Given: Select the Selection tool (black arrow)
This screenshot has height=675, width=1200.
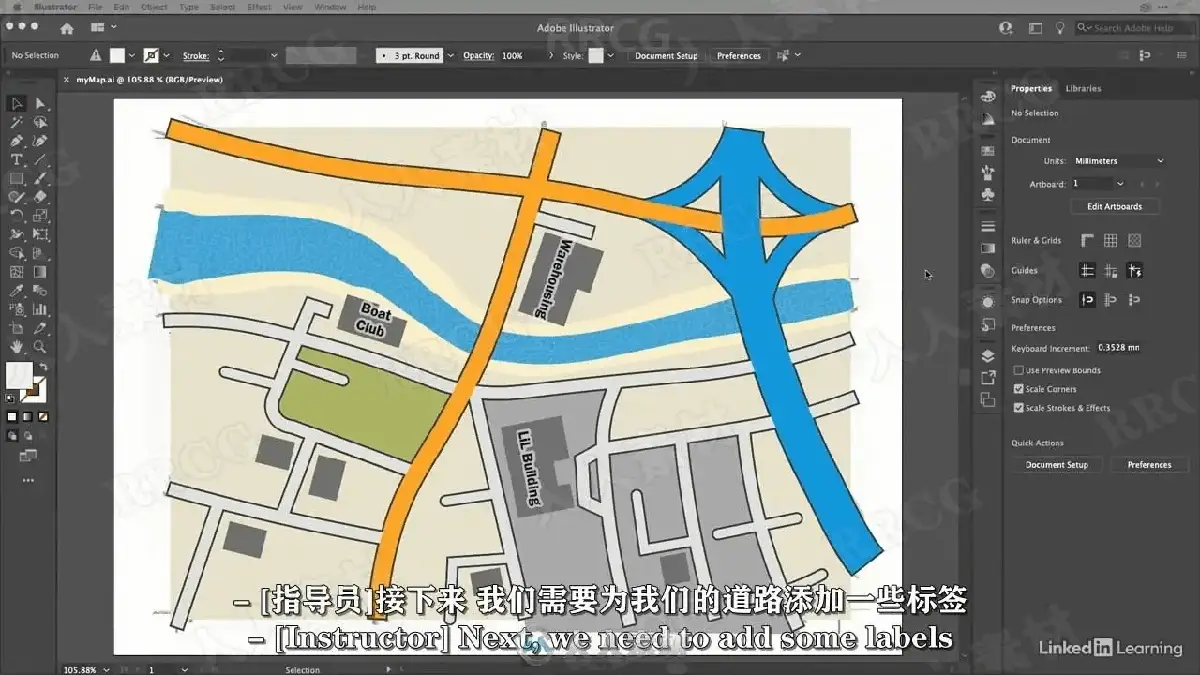Looking at the screenshot, I should click(x=17, y=104).
